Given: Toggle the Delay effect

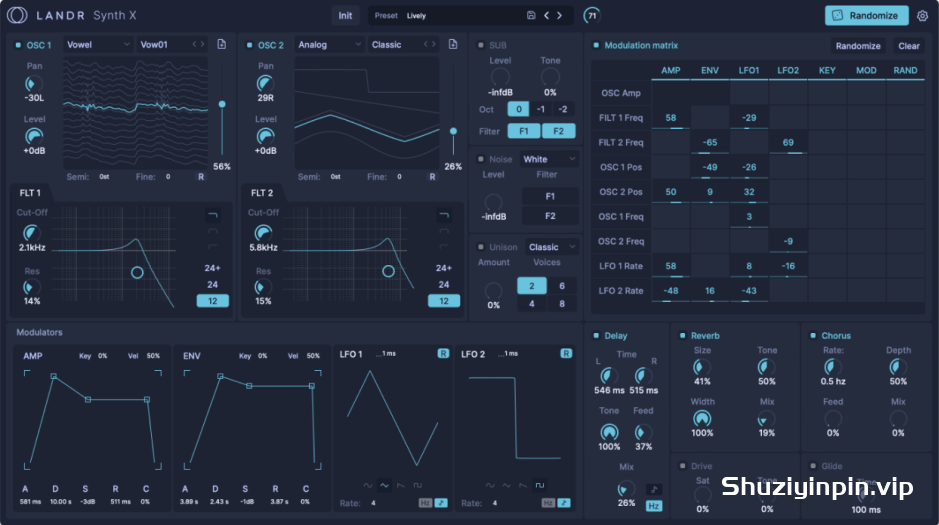Looking at the screenshot, I should click(596, 336).
